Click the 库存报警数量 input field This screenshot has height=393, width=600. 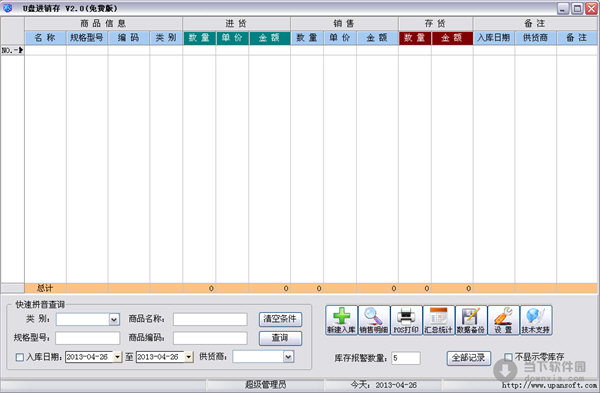pyautogui.click(x=406, y=358)
